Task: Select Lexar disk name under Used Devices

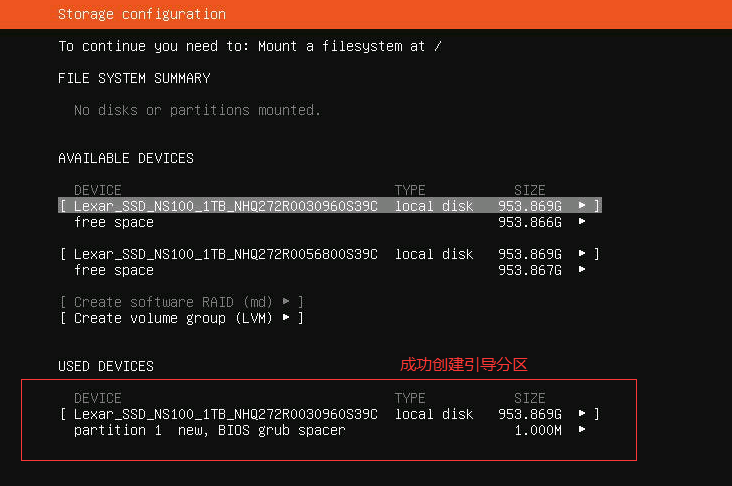Action: [225, 414]
